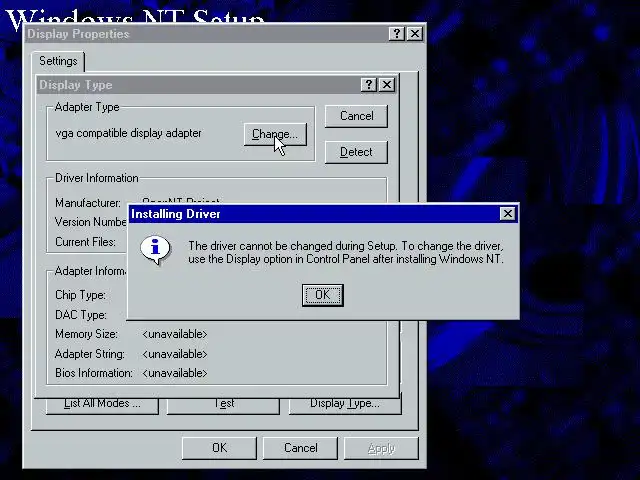Viewport: 640px width, 480px height.
Task: Click Cancel at bottom of Display Properties
Action: [300, 448]
